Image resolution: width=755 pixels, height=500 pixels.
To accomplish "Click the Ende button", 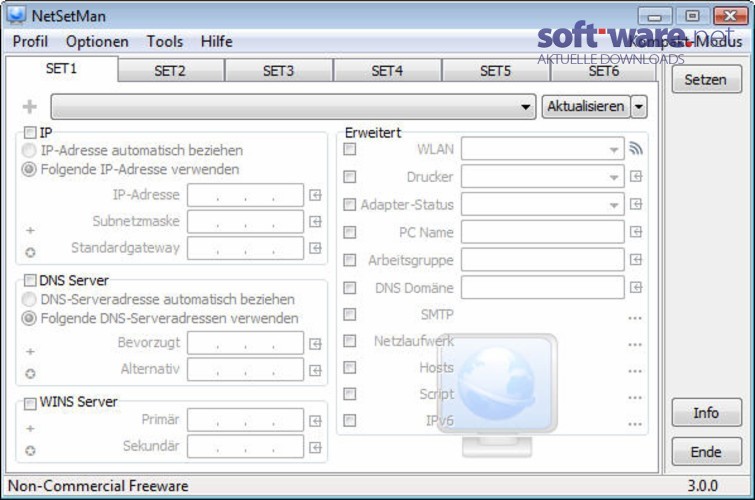I will (x=706, y=452).
